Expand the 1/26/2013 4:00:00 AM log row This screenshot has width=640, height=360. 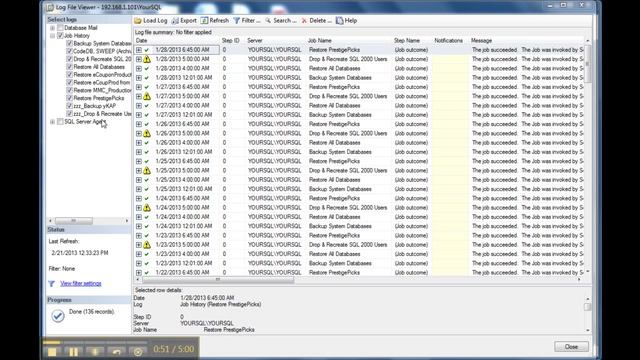point(139,142)
